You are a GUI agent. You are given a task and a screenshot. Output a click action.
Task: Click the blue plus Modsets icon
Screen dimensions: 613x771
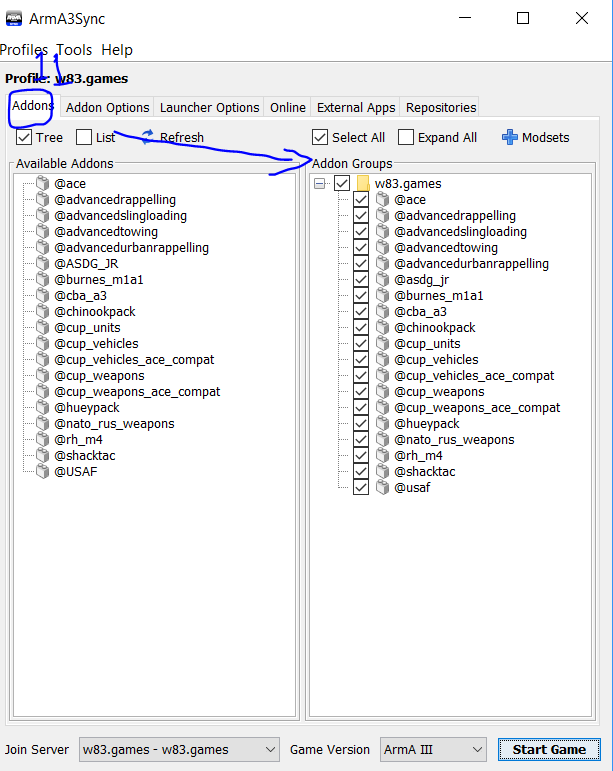(510, 137)
